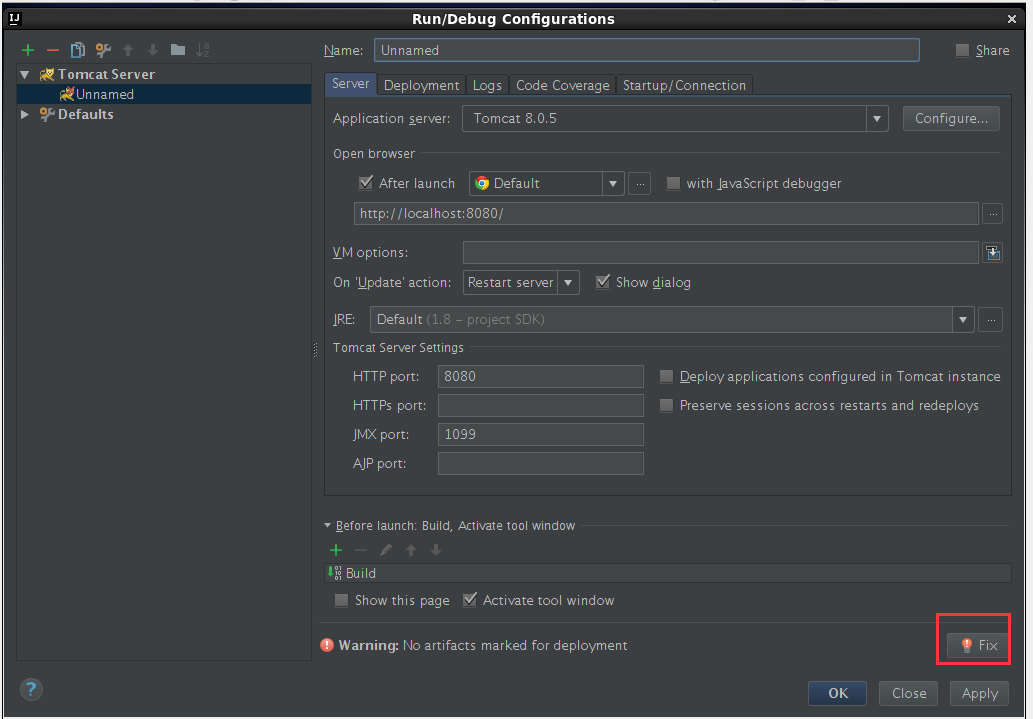The image size is (1033, 719).
Task: Click the JMX port field
Action: 541,434
